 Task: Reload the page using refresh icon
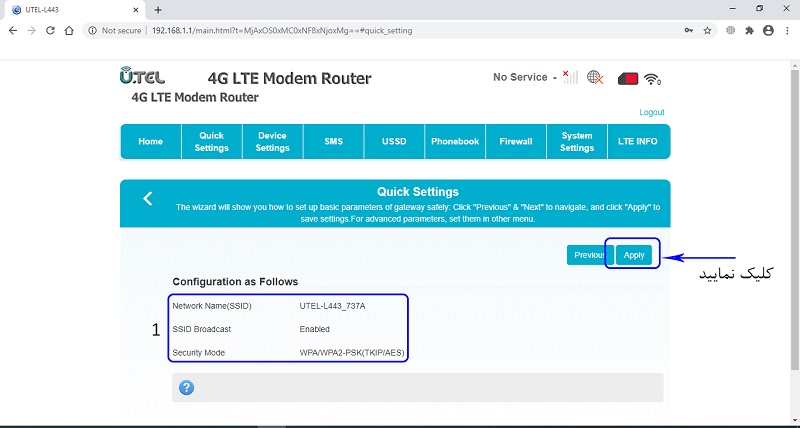point(50,31)
